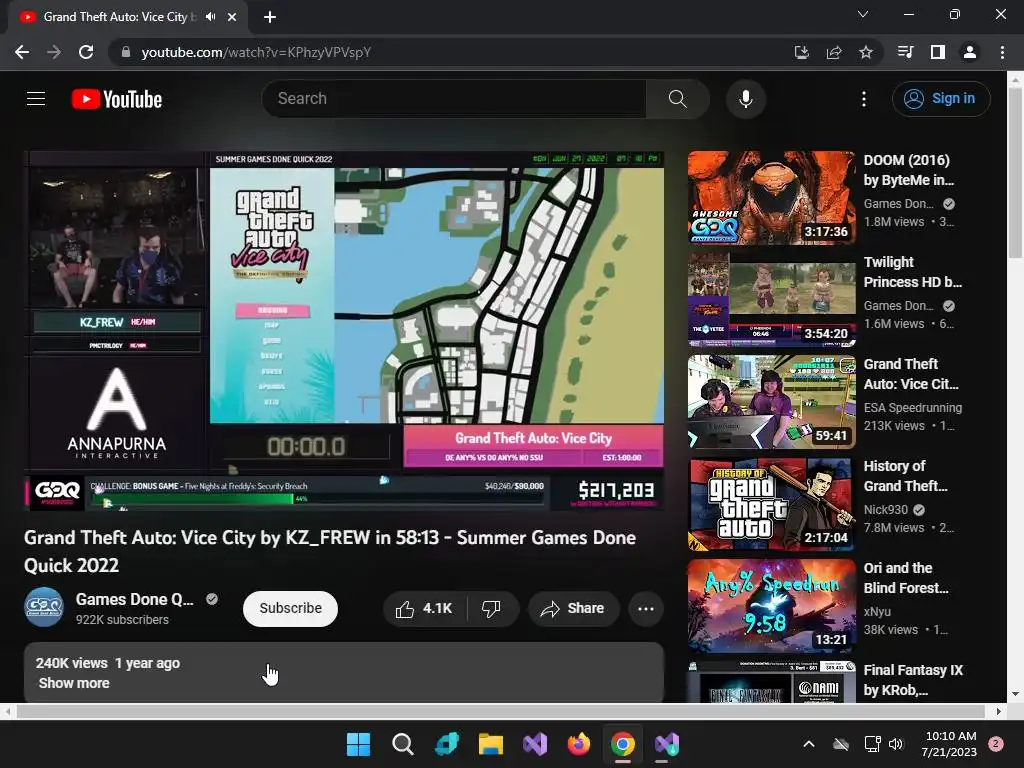Go to YouTube home via logo
Viewport: 1024px width, 768px height.
click(x=117, y=99)
